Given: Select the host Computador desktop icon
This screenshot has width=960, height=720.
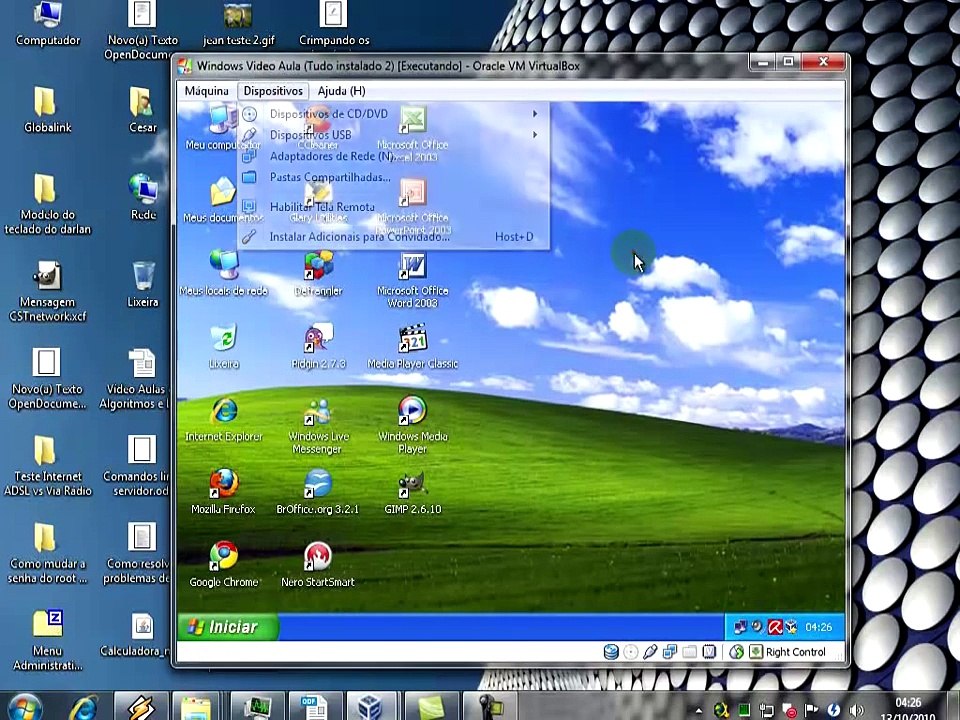Looking at the screenshot, I should coord(48,23).
